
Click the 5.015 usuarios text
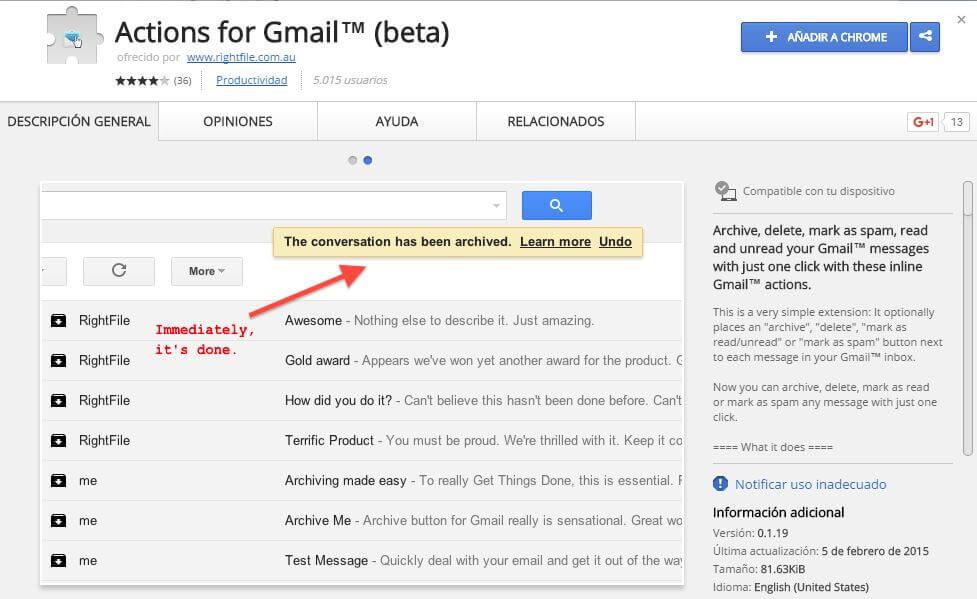pyautogui.click(x=350, y=80)
